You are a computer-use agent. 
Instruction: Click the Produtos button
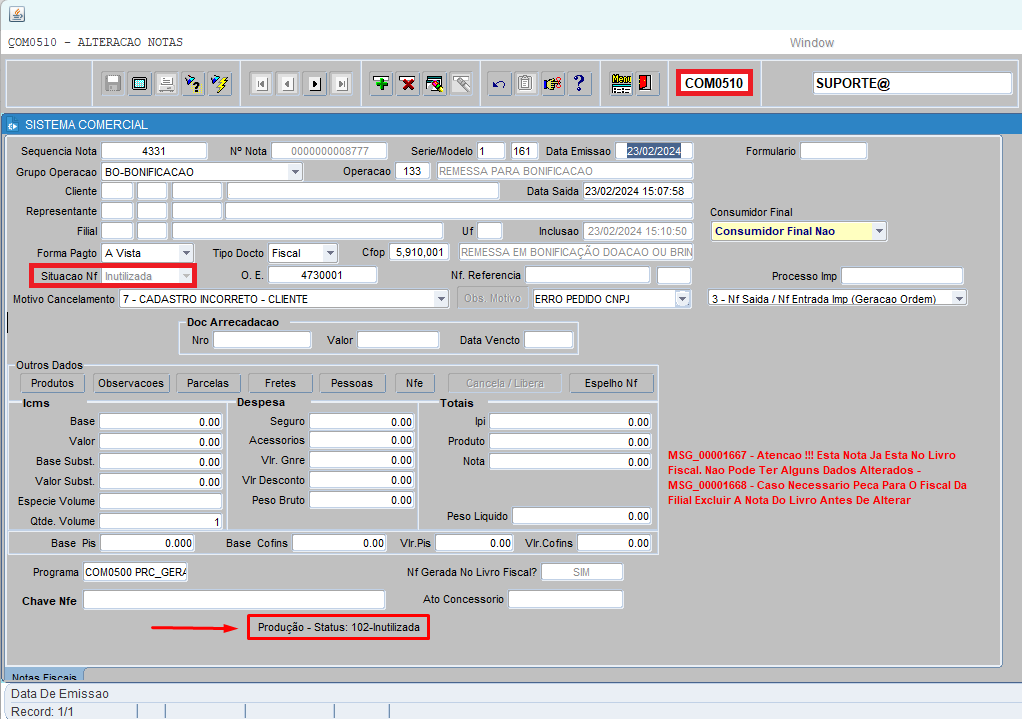(x=52, y=383)
